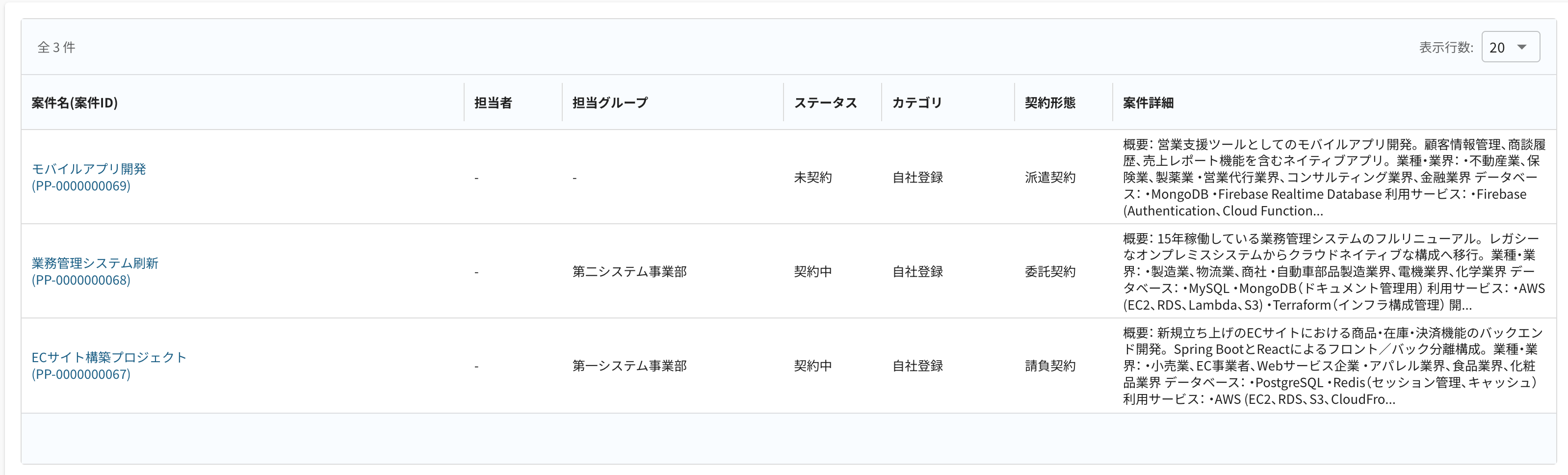
Task: Click the 契約形態 column header
Action: pos(1050,102)
